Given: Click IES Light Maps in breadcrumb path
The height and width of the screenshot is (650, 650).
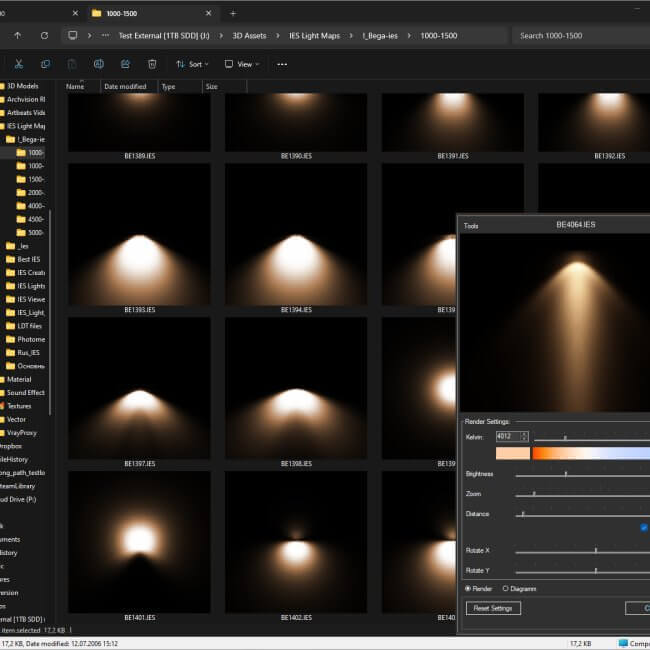Looking at the screenshot, I should click(x=315, y=35).
